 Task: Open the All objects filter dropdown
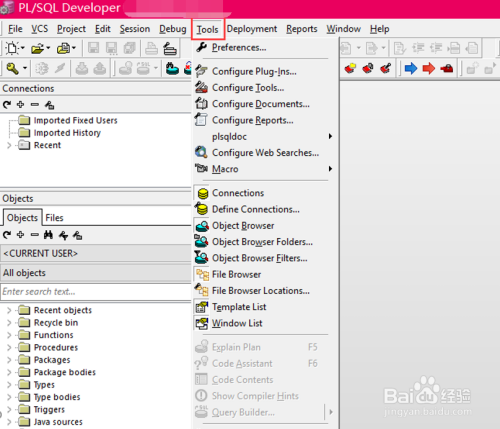[96, 273]
